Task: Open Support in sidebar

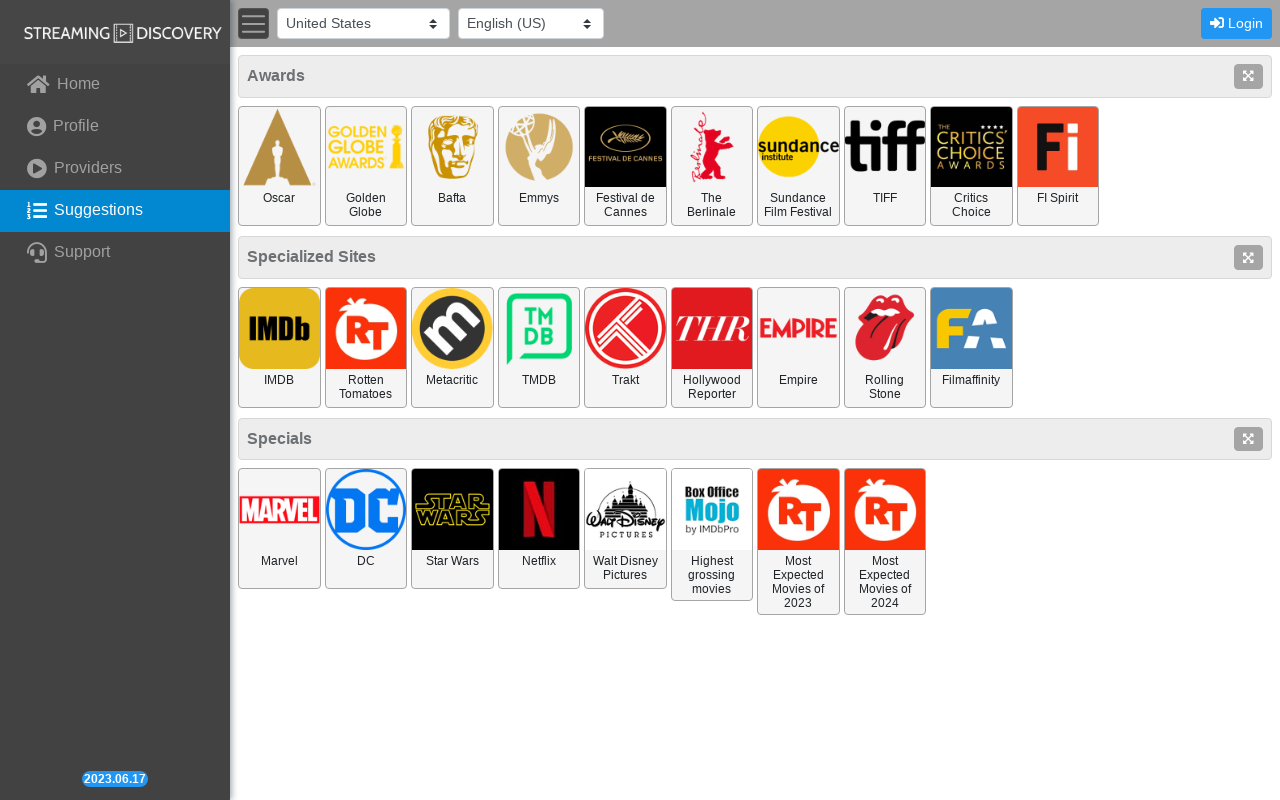Action: click(x=115, y=252)
